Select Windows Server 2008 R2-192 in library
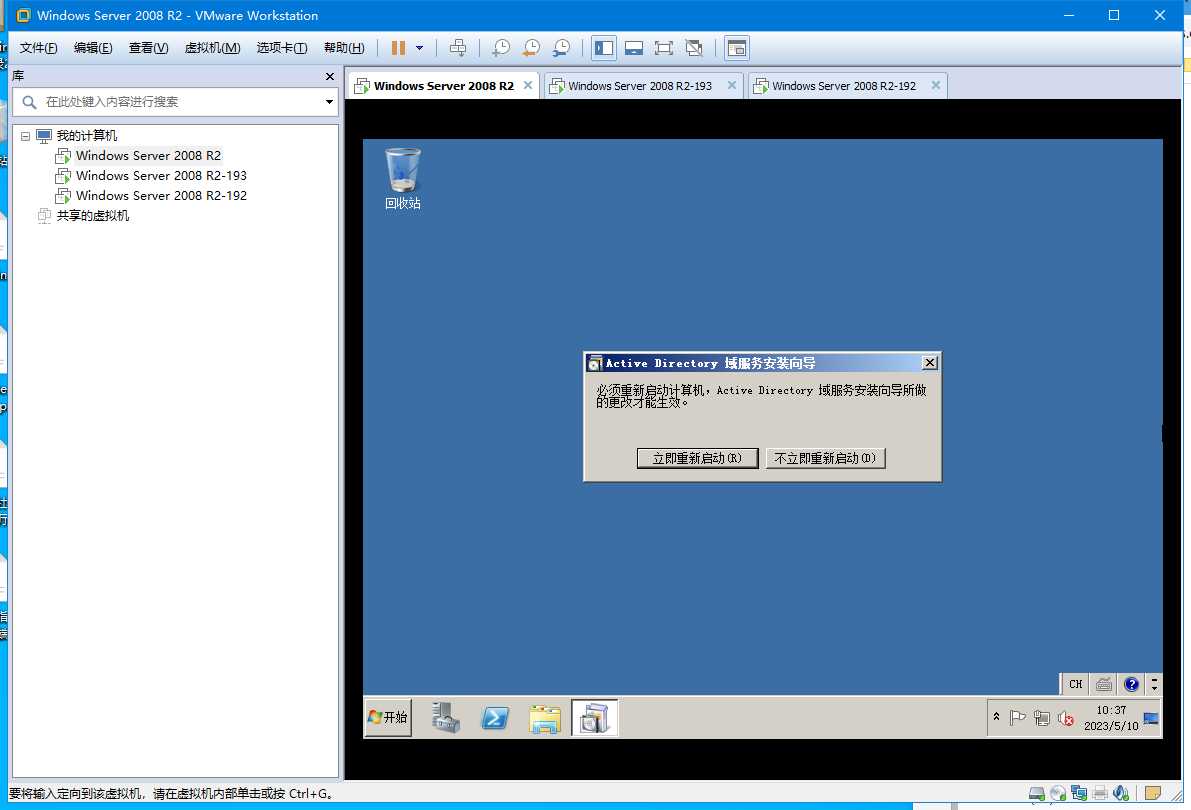This screenshot has height=810, width=1191. 161,195
